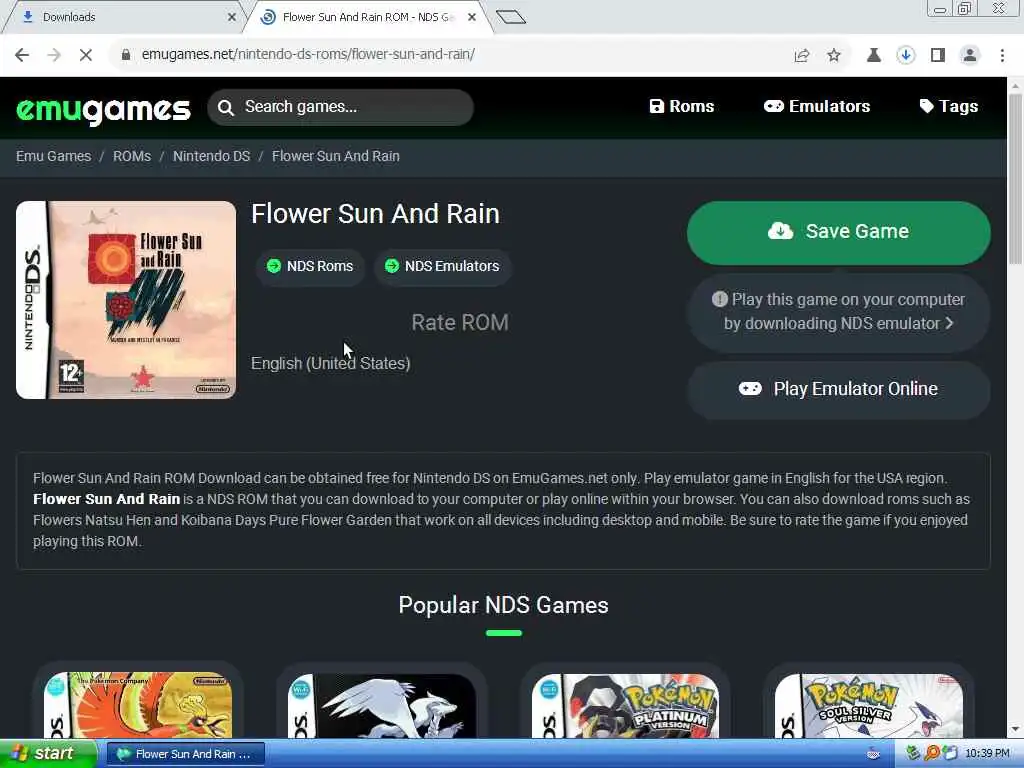Open Chrome Labs flask icon
The width and height of the screenshot is (1024, 768).
[874, 56]
